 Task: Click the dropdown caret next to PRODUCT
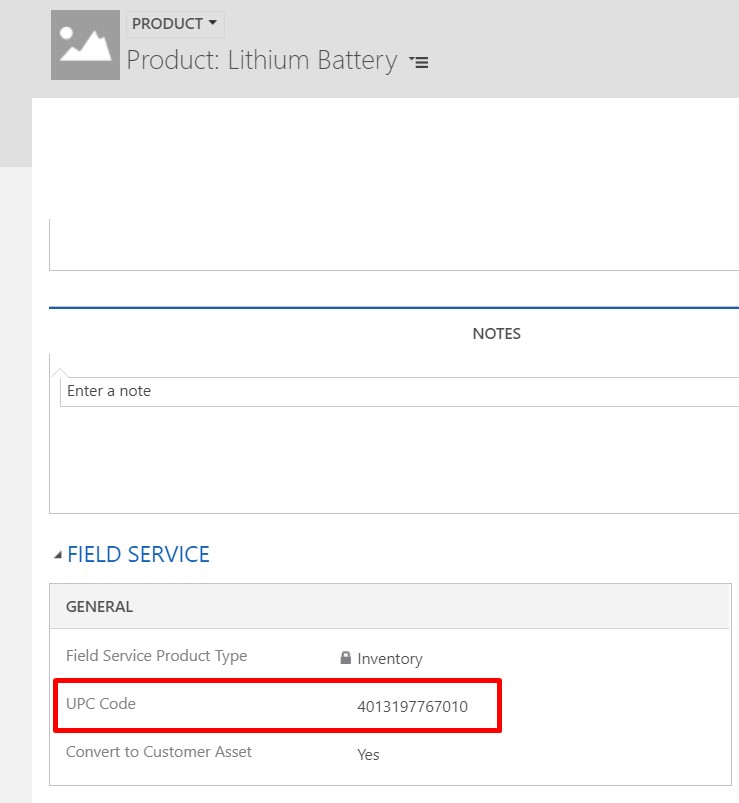click(x=213, y=23)
